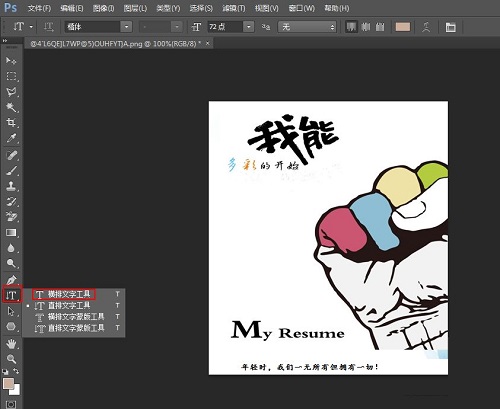This screenshot has width=500, height=409.
Task: Open the text color swatch in options bar
Action: [x=403, y=27]
